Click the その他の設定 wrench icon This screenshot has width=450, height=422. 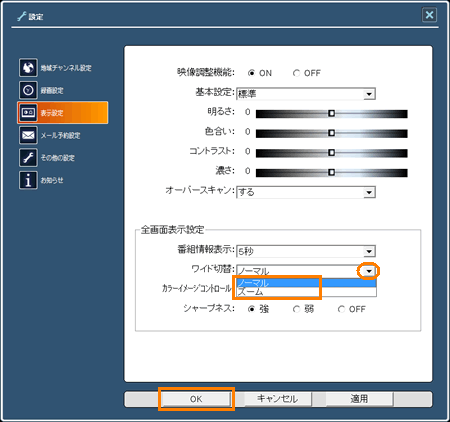click(x=28, y=158)
